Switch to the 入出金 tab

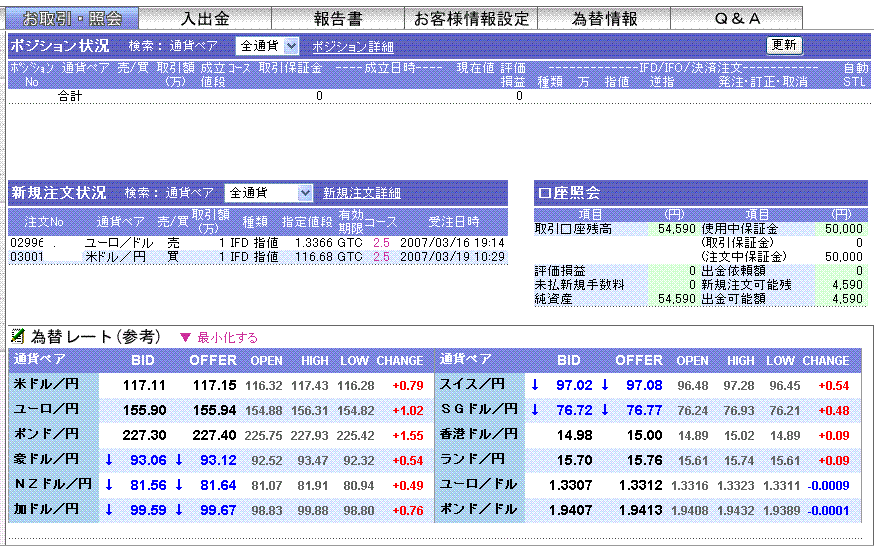pos(205,18)
